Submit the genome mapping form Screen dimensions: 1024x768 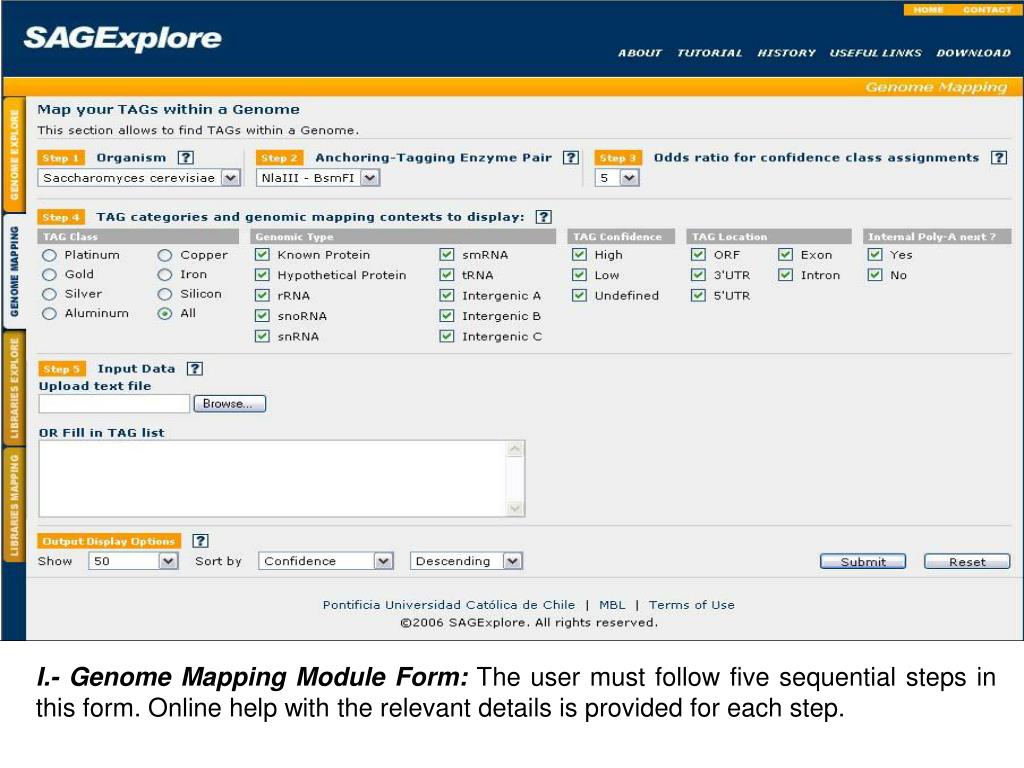(x=863, y=562)
